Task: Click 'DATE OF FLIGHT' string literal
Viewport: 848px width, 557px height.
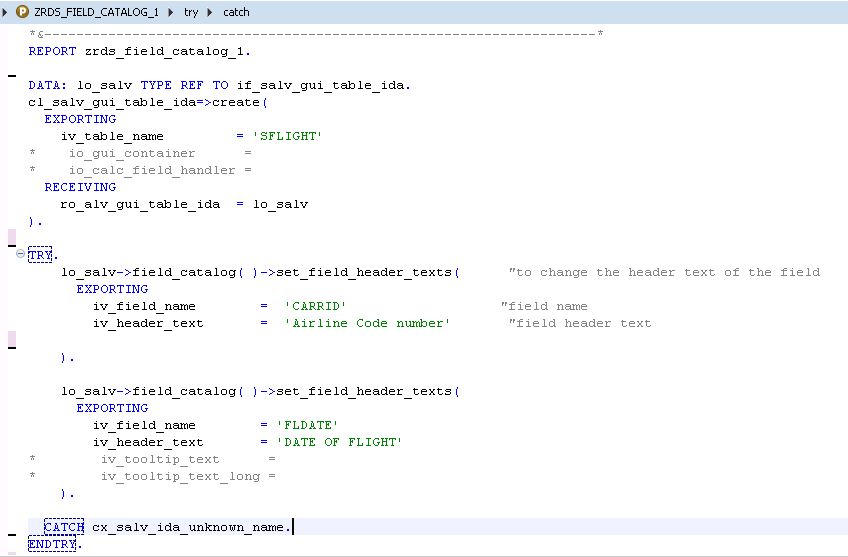Action: 339,442
